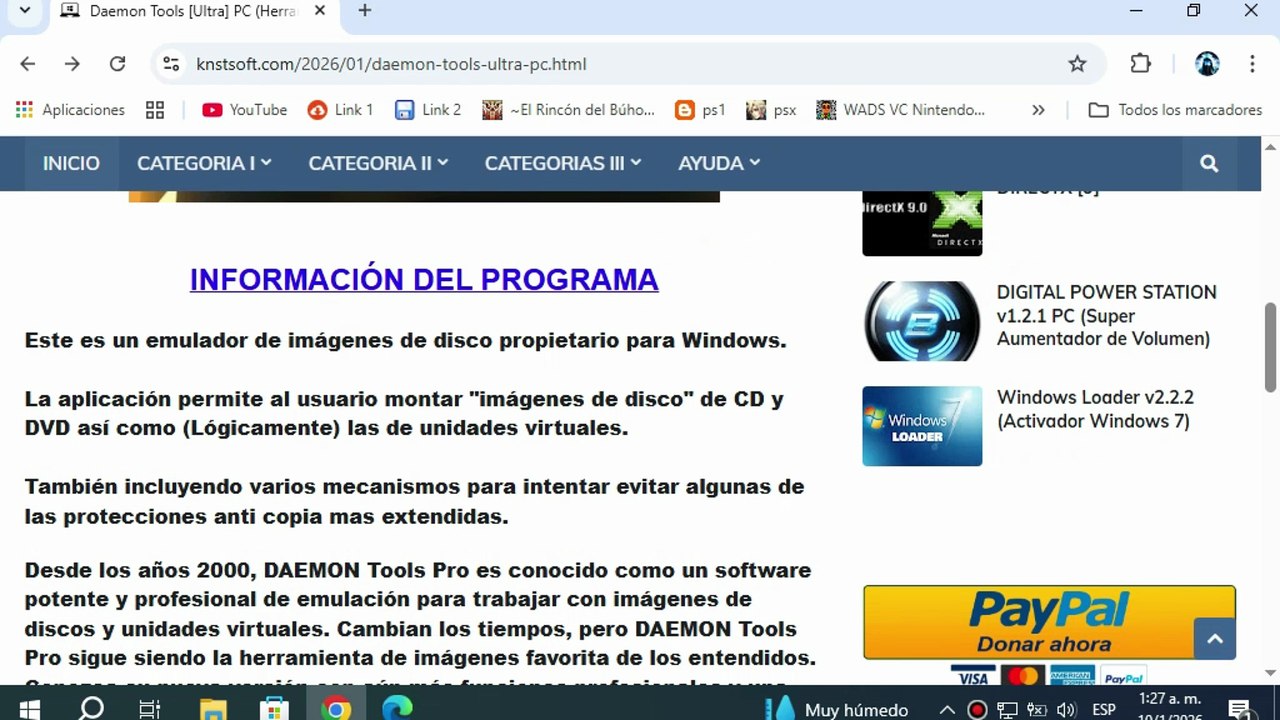
Task: View site information icon in address bar
Action: tap(171, 64)
